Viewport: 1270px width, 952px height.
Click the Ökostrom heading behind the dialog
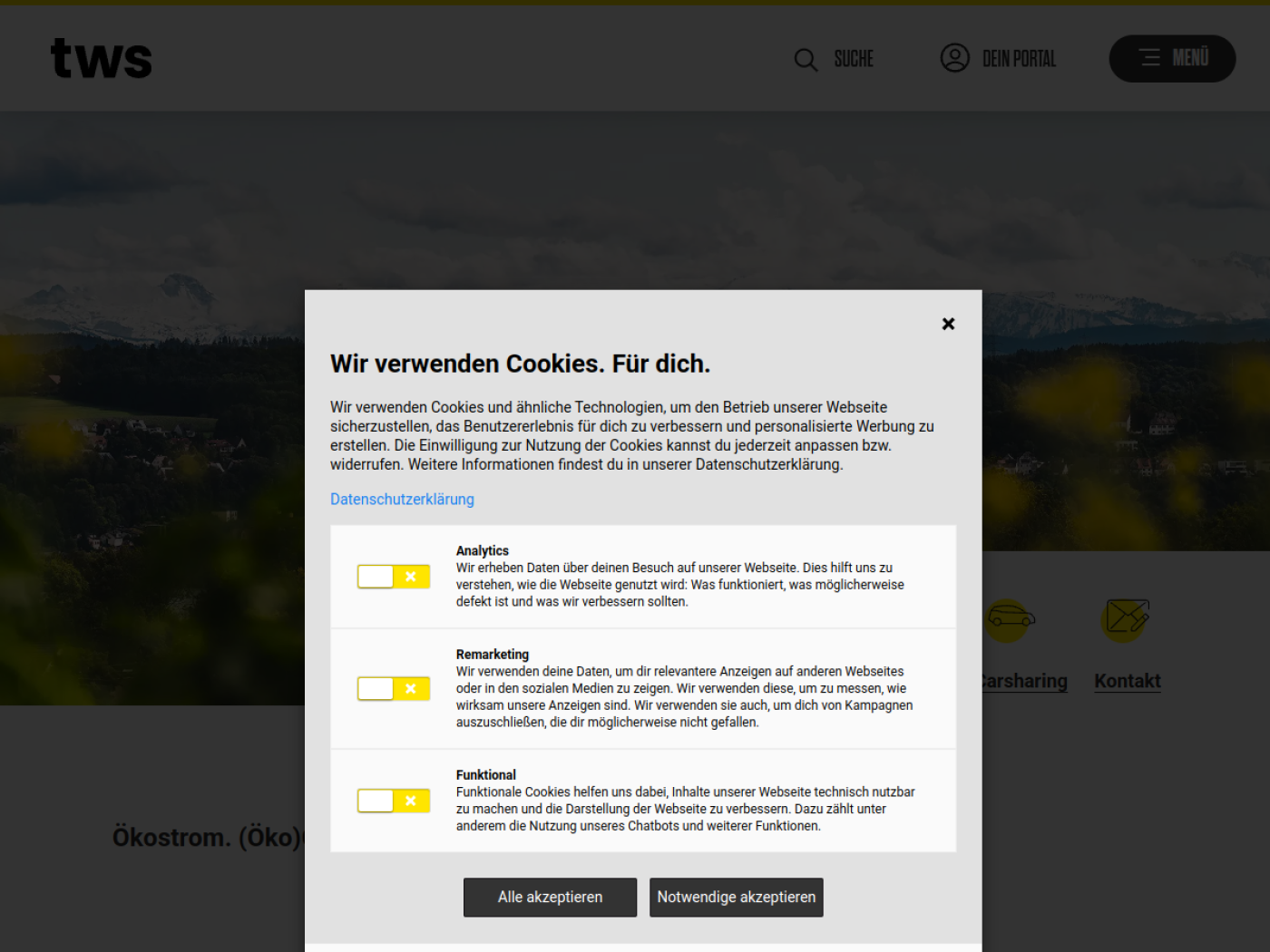(208, 837)
